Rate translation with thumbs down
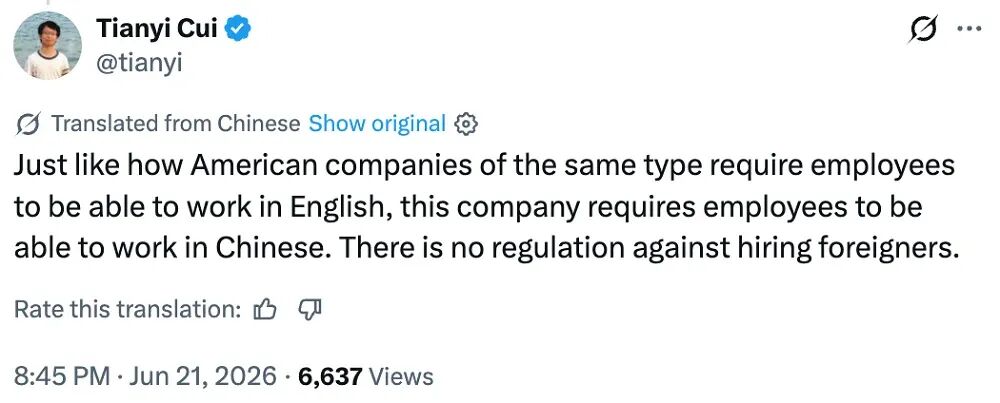This screenshot has height=403, width=1000. [x=309, y=310]
